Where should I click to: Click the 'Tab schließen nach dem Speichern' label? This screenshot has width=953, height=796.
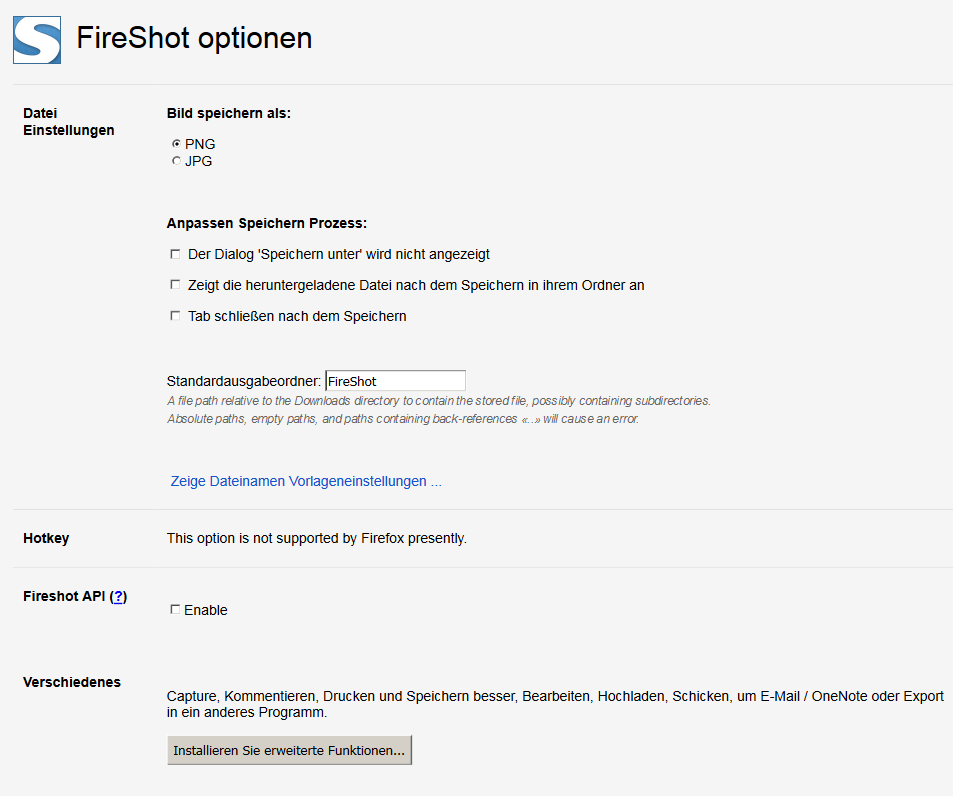(297, 316)
